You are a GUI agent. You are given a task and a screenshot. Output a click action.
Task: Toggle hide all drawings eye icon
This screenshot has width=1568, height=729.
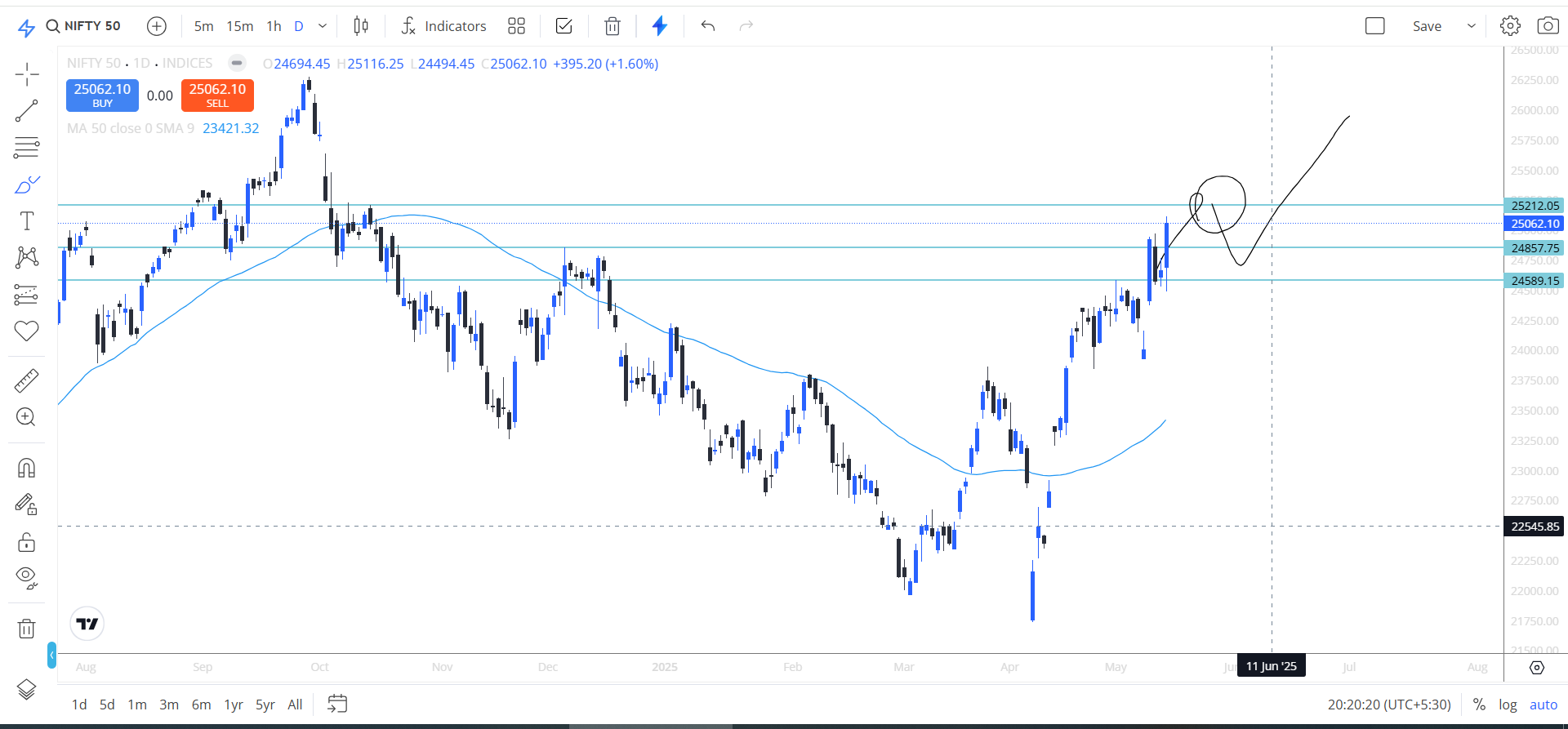[27, 579]
